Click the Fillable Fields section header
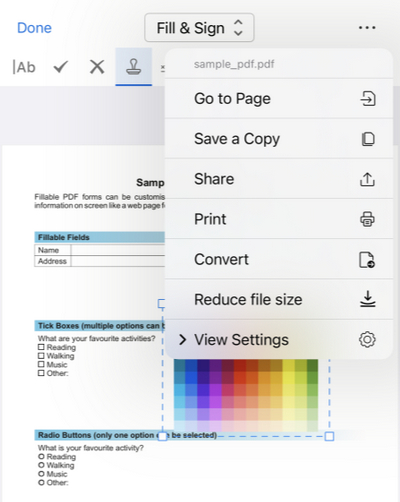 coord(100,237)
